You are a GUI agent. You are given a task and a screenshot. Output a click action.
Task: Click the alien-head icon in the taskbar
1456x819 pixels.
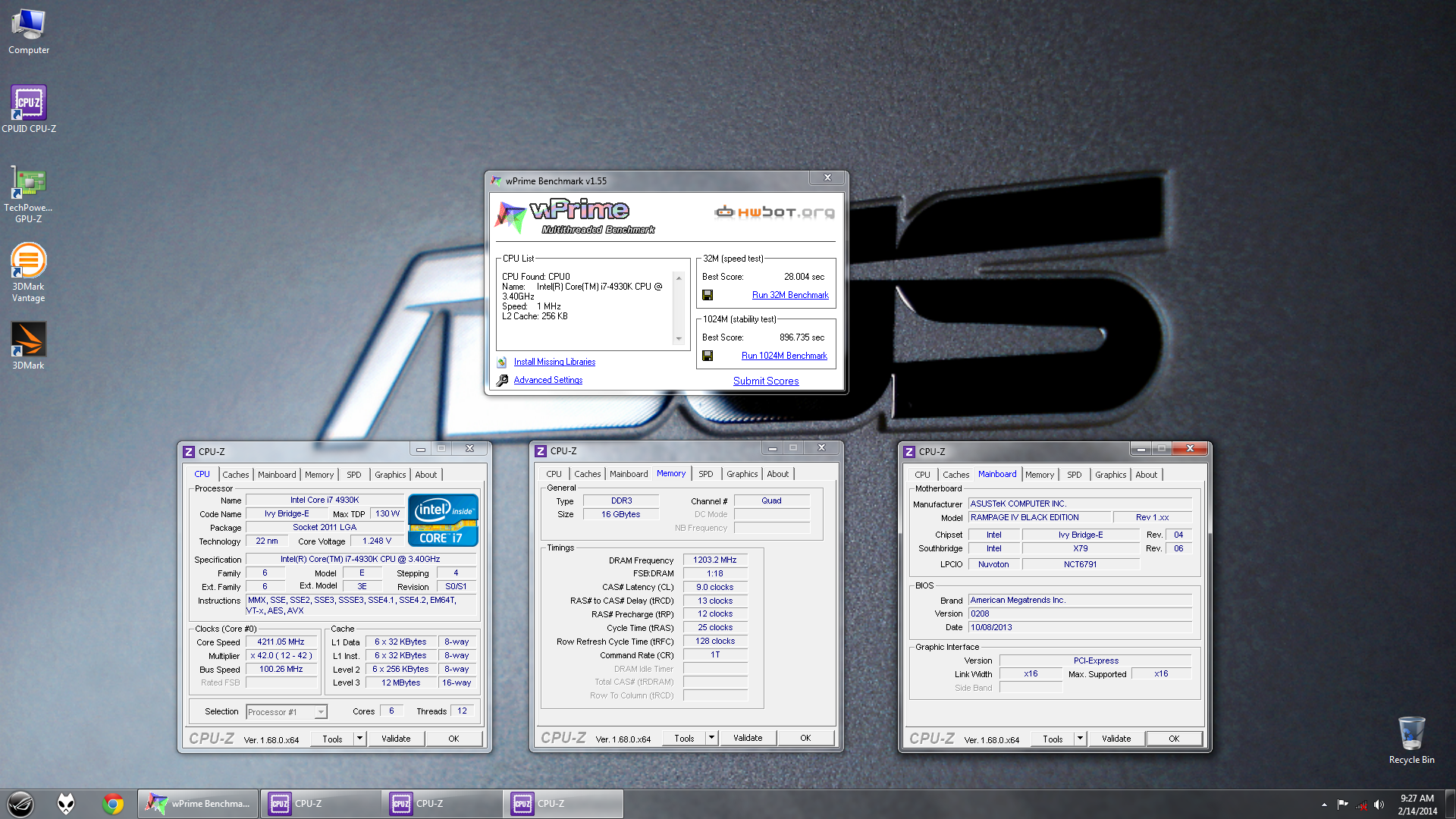66,804
